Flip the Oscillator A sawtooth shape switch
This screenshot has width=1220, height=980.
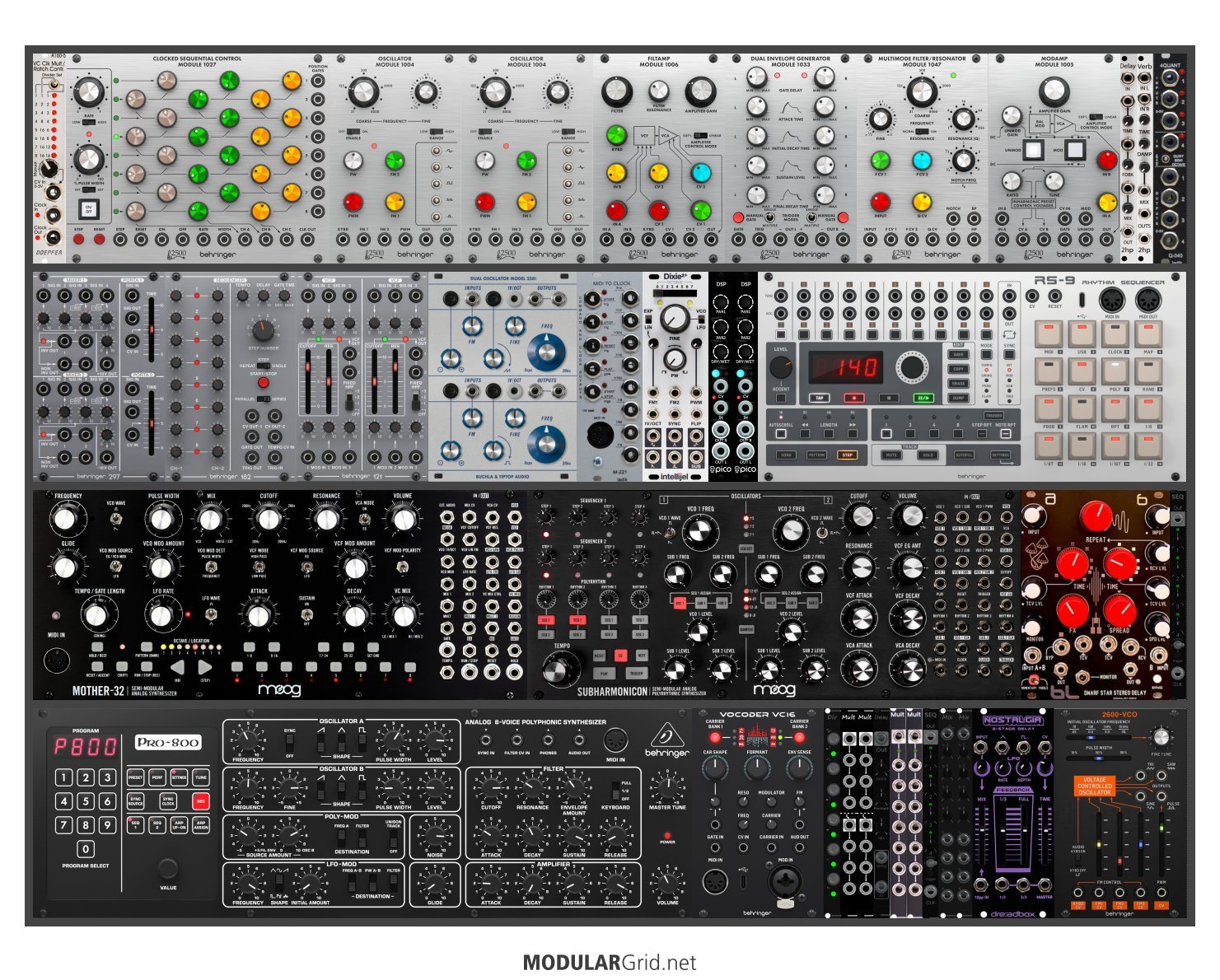pyautogui.click(x=320, y=744)
